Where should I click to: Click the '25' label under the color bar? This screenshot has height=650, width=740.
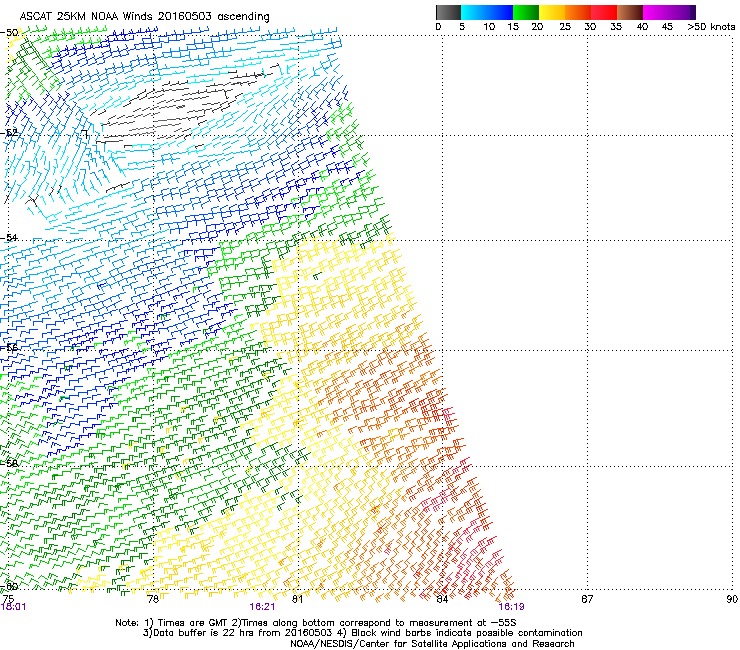pos(565,27)
